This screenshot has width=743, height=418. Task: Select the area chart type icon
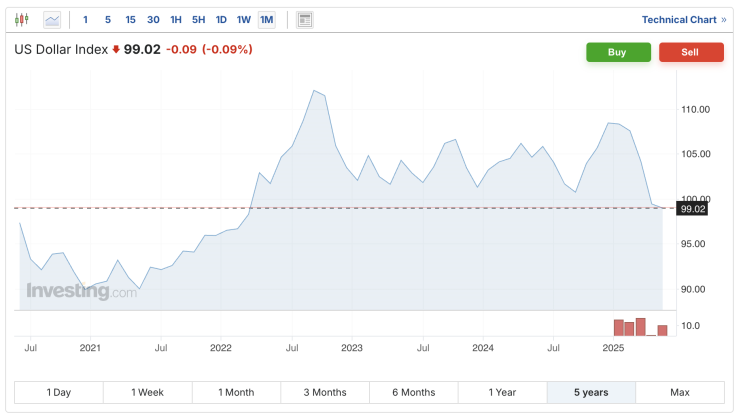52,20
